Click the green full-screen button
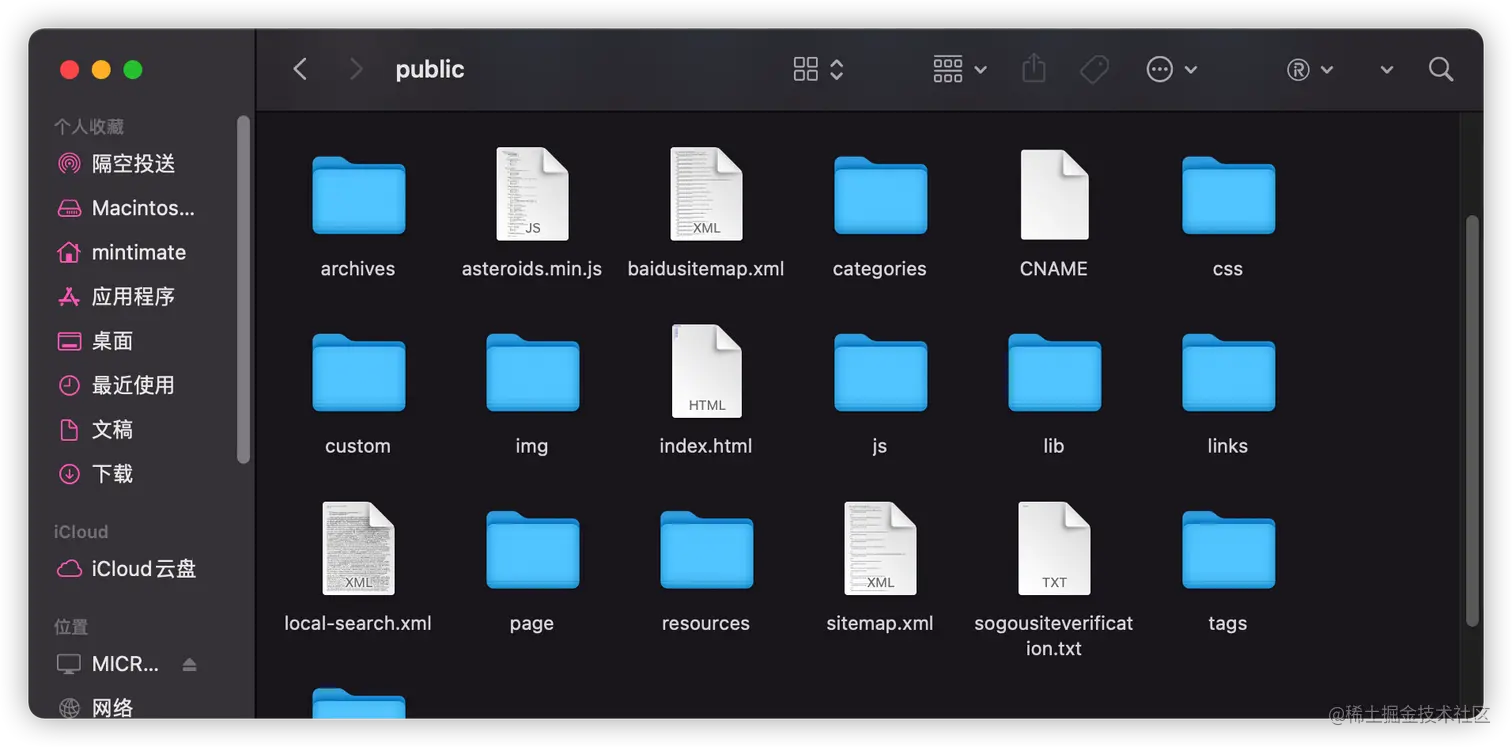The width and height of the screenshot is (1512, 747). point(133,69)
